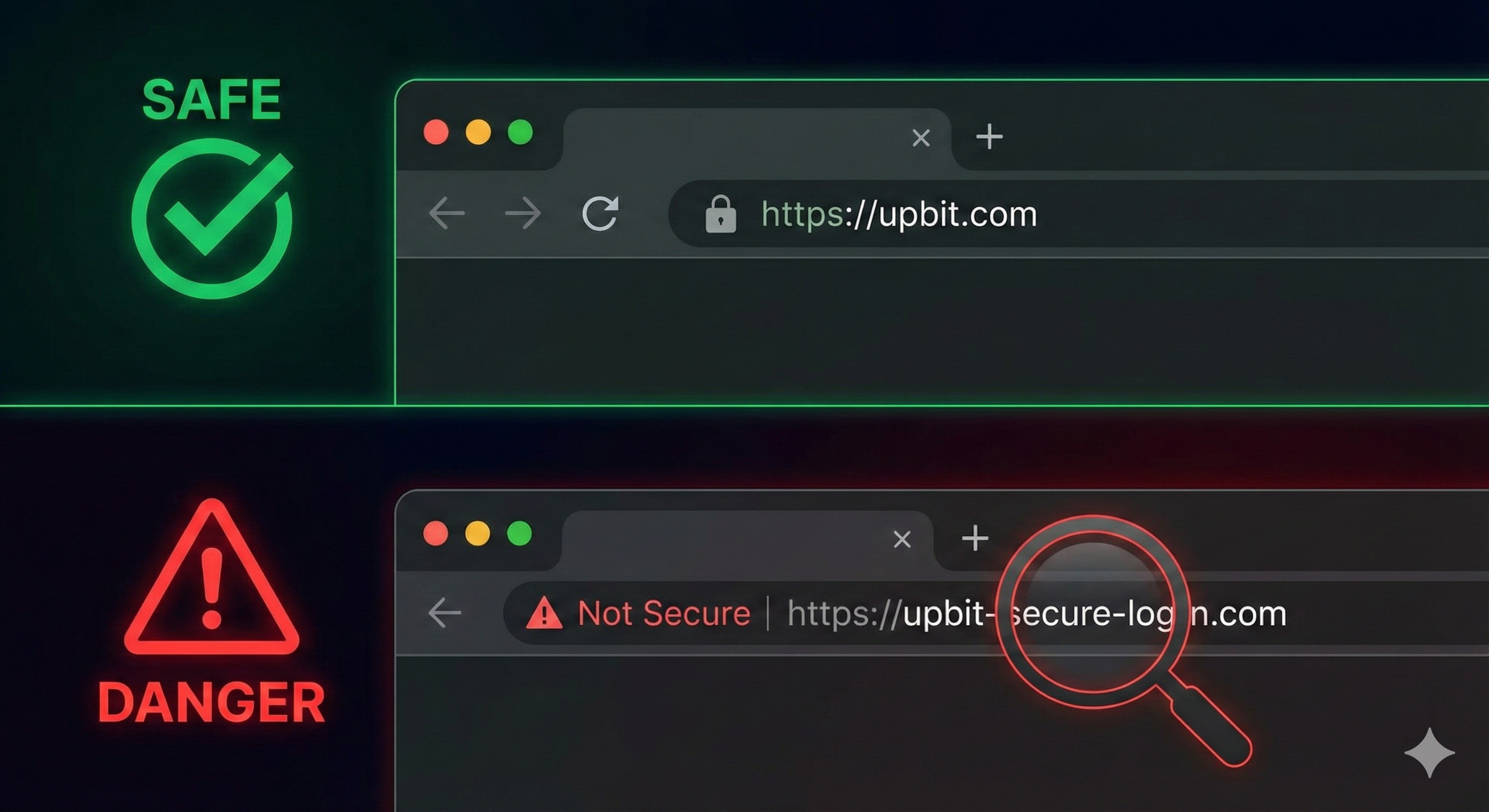Viewport: 1489px width, 812px height.
Task: Close the tab in the upper browser window
Action: pos(921,138)
